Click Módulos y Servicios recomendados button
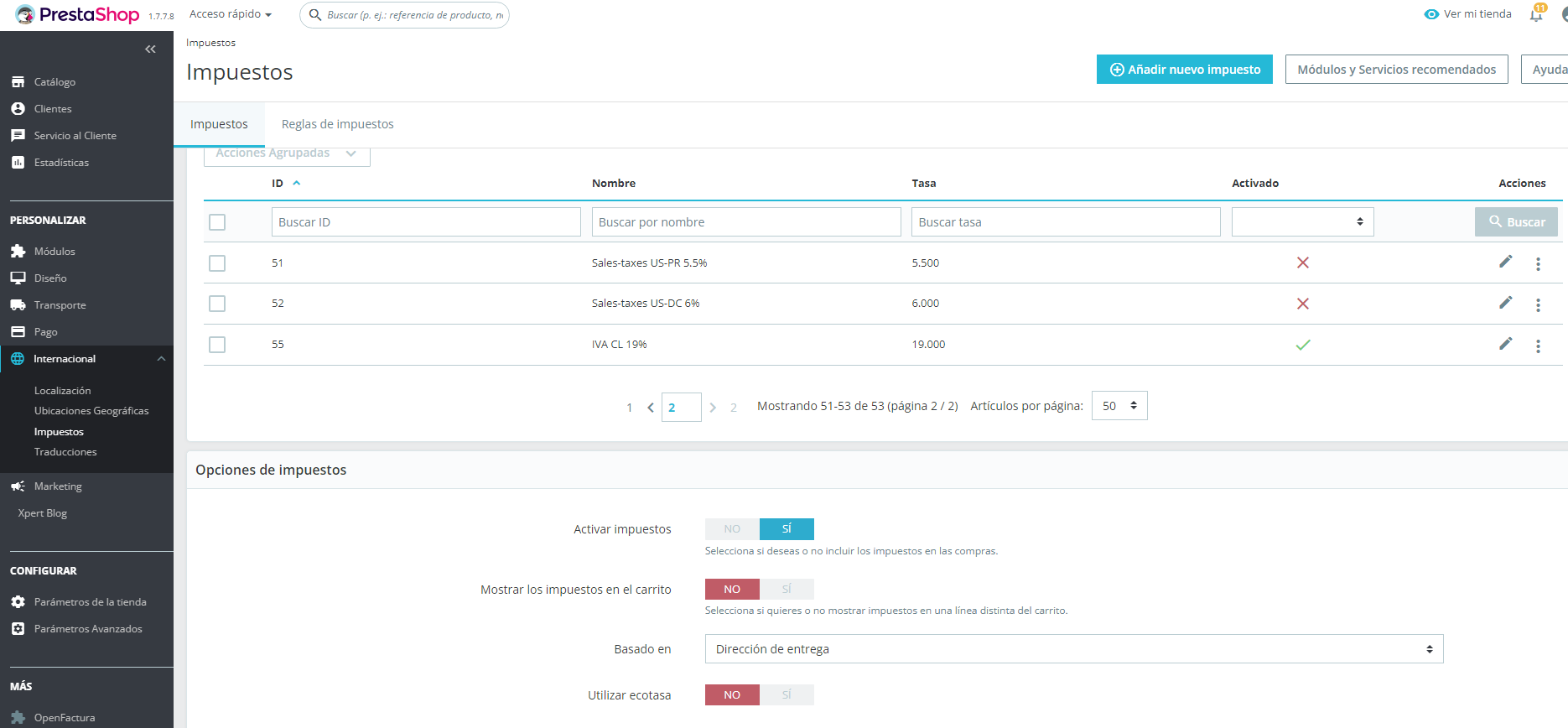Screen dimensions: 1568x728 [1397, 70]
